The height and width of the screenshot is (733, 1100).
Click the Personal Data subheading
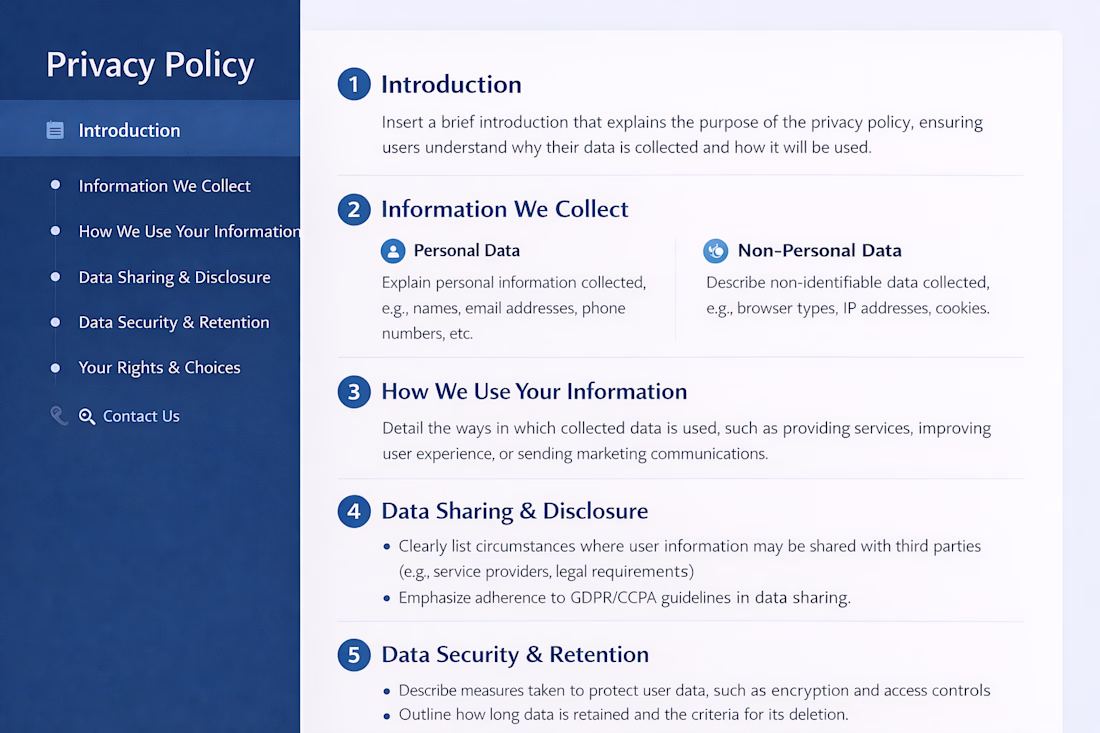pyautogui.click(x=466, y=250)
